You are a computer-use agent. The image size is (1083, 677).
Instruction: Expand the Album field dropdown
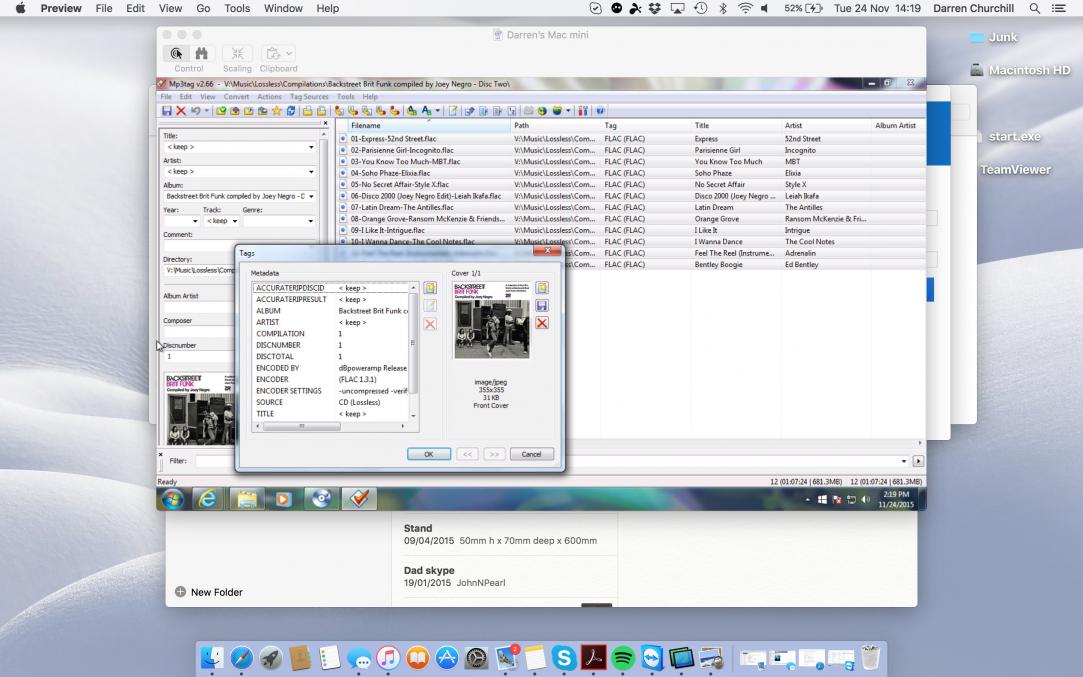311,197
